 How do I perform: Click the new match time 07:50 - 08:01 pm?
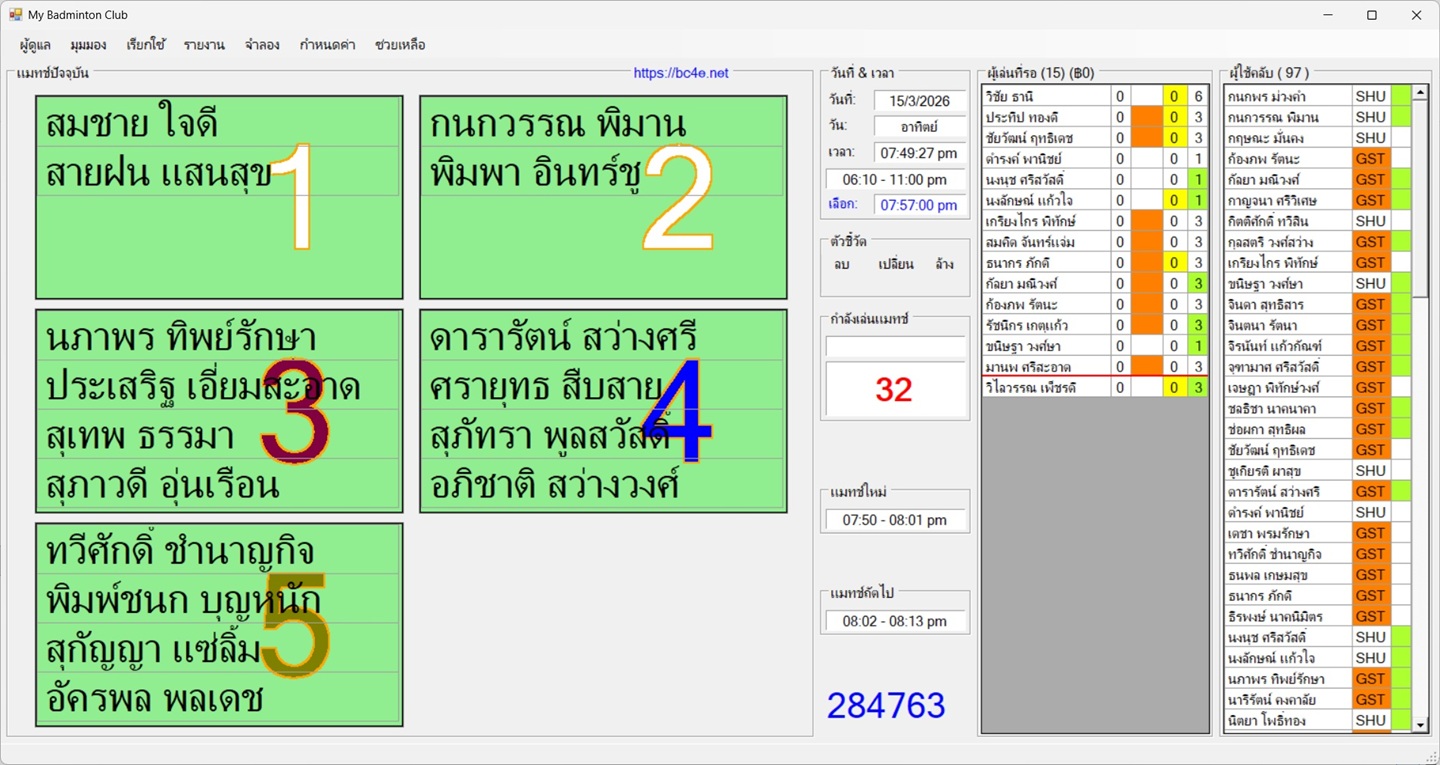tap(895, 520)
